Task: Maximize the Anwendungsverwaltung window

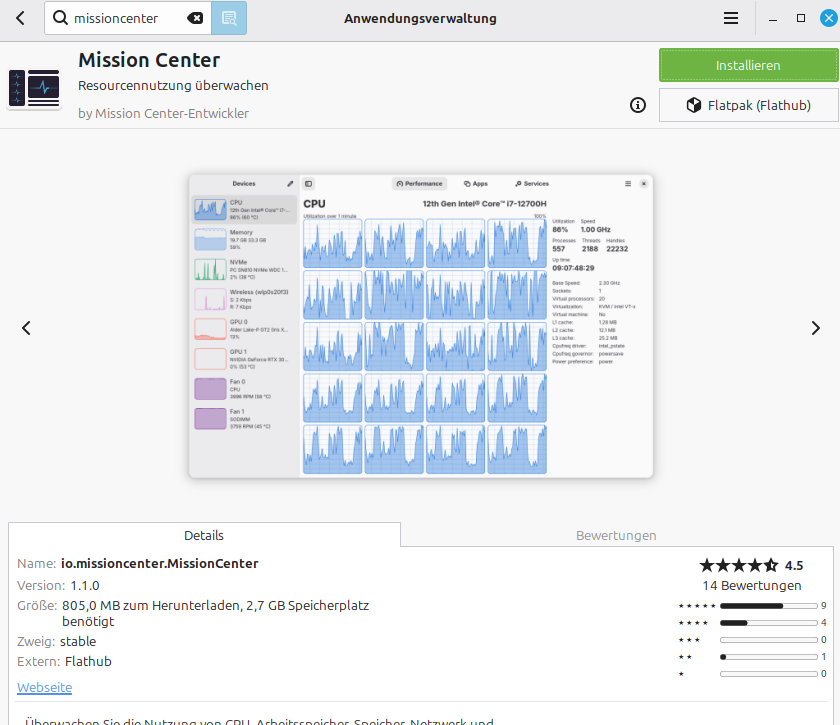Action: click(801, 18)
